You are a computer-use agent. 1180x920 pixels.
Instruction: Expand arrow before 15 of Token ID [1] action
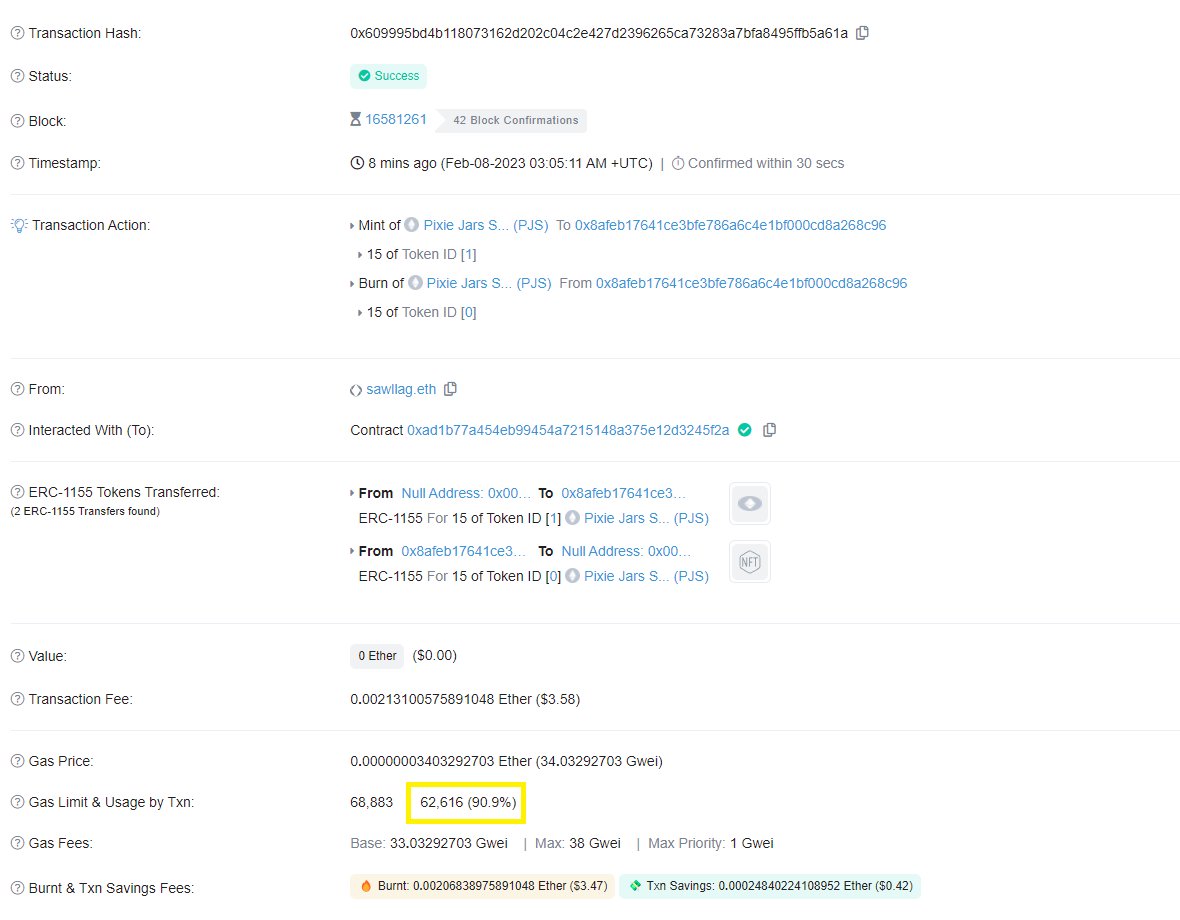[x=360, y=255]
